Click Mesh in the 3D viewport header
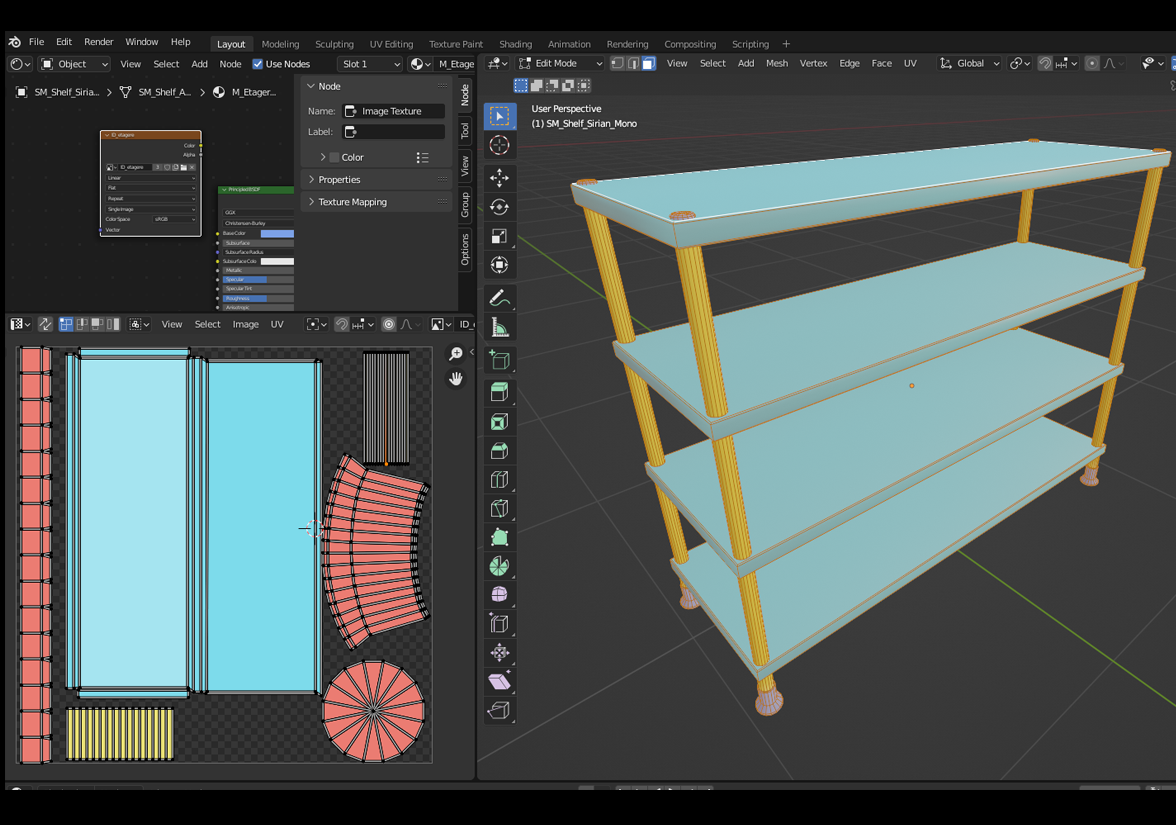 coord(777,64)
